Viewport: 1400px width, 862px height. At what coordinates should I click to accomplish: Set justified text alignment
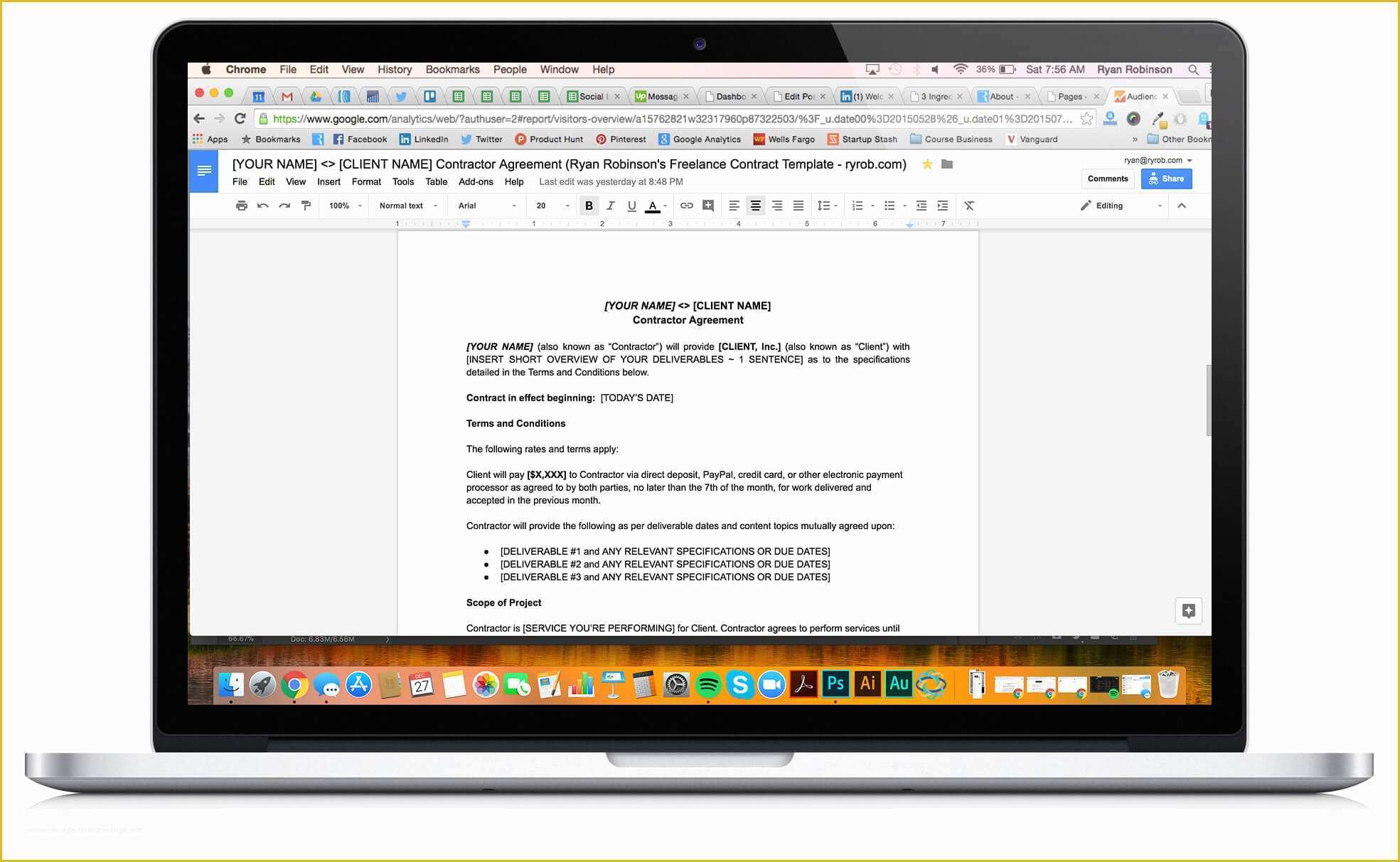point(798,206)
